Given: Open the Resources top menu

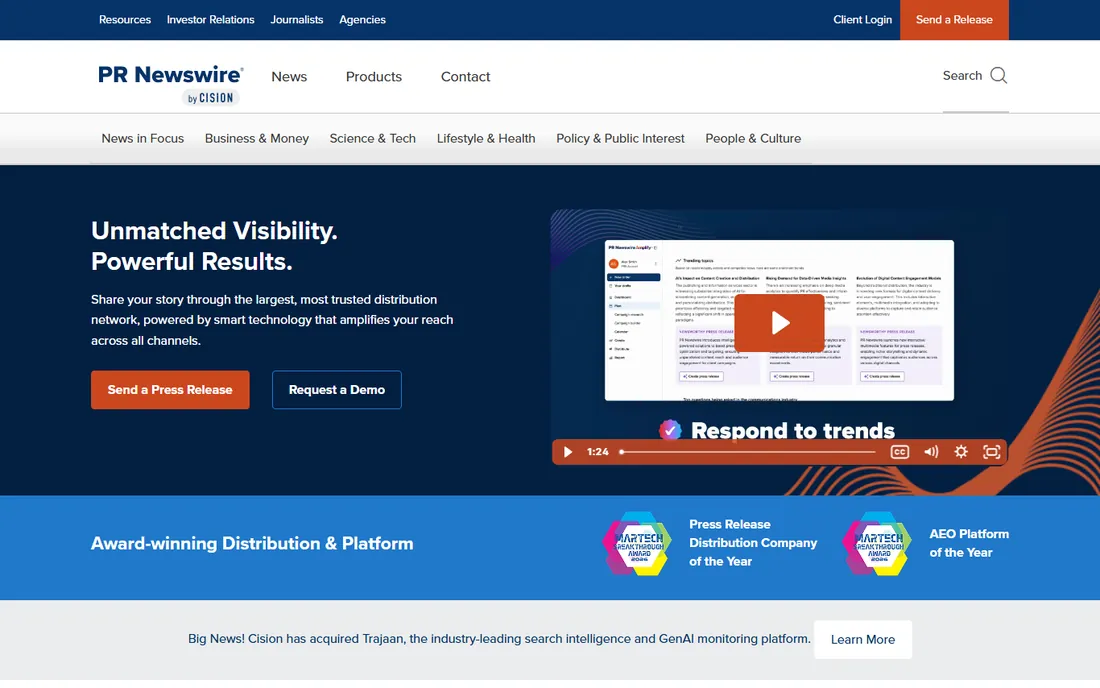Looking at the screenshot, I should click(x=125, y=20).
